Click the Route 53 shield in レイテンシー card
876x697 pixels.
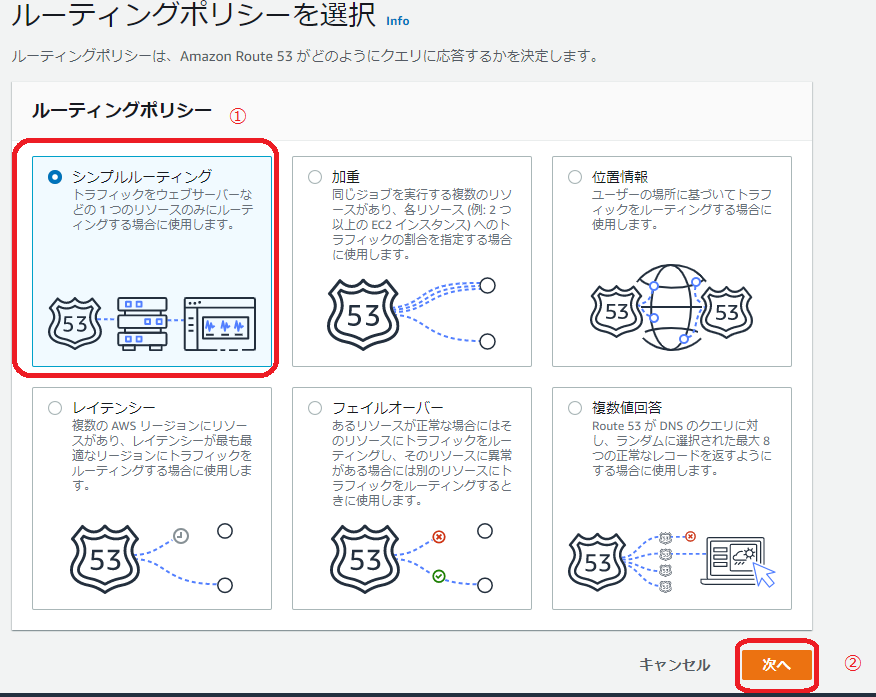tap(105, 559)
